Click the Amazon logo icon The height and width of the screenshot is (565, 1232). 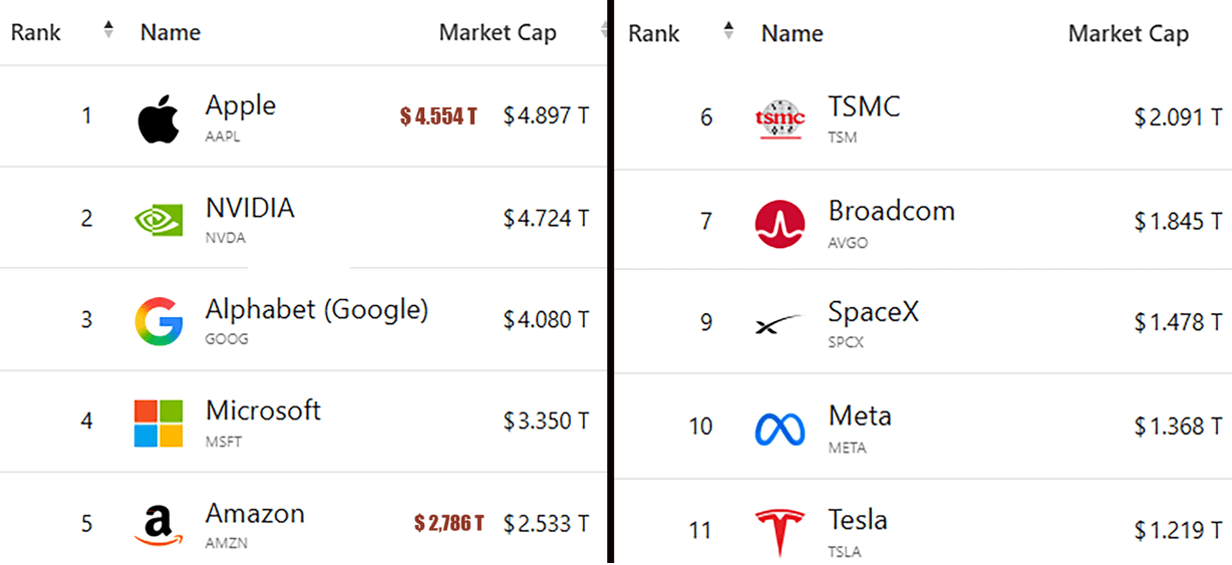[x=158, y=526]
